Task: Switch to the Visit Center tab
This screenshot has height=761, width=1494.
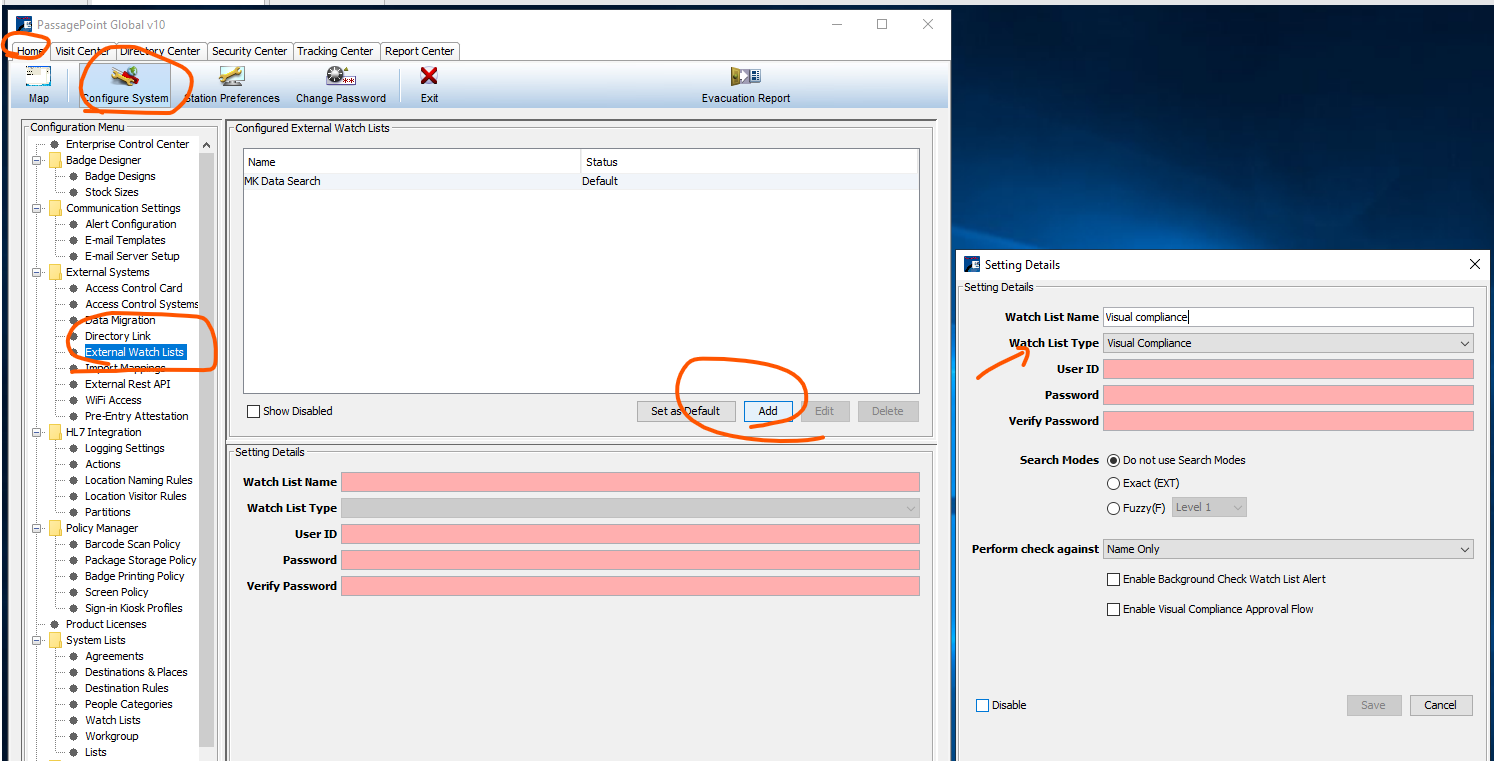Action: coord(82,51)
